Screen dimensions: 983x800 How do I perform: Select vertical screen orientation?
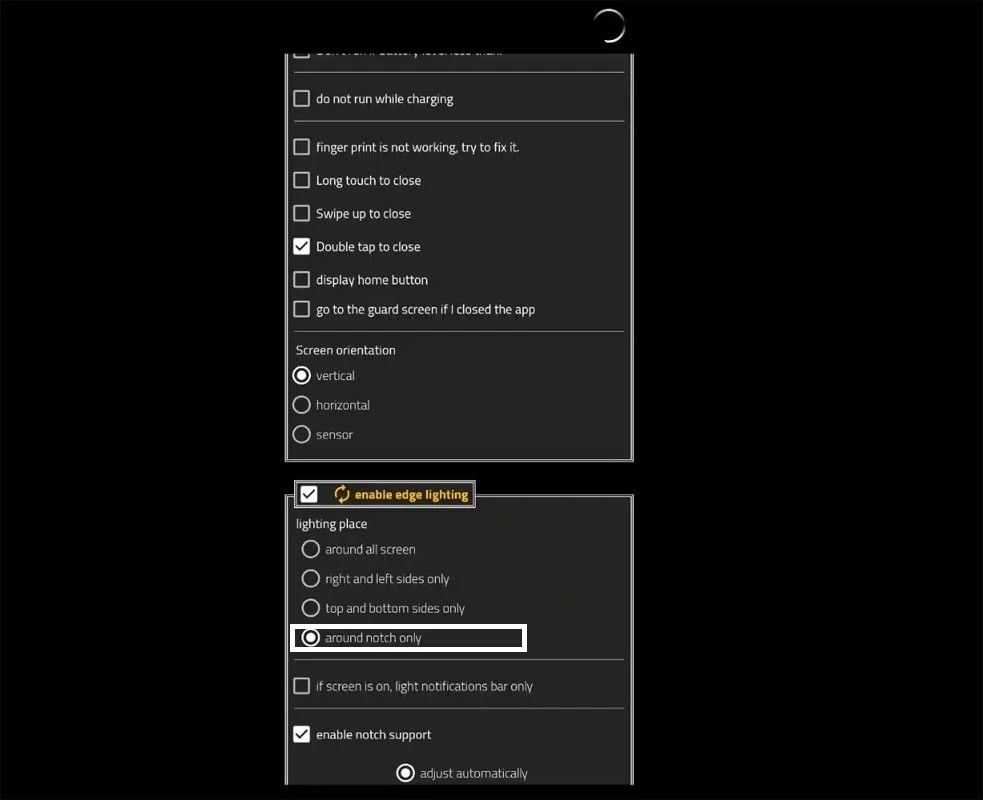pyautogui.click(x=302, y=375)
